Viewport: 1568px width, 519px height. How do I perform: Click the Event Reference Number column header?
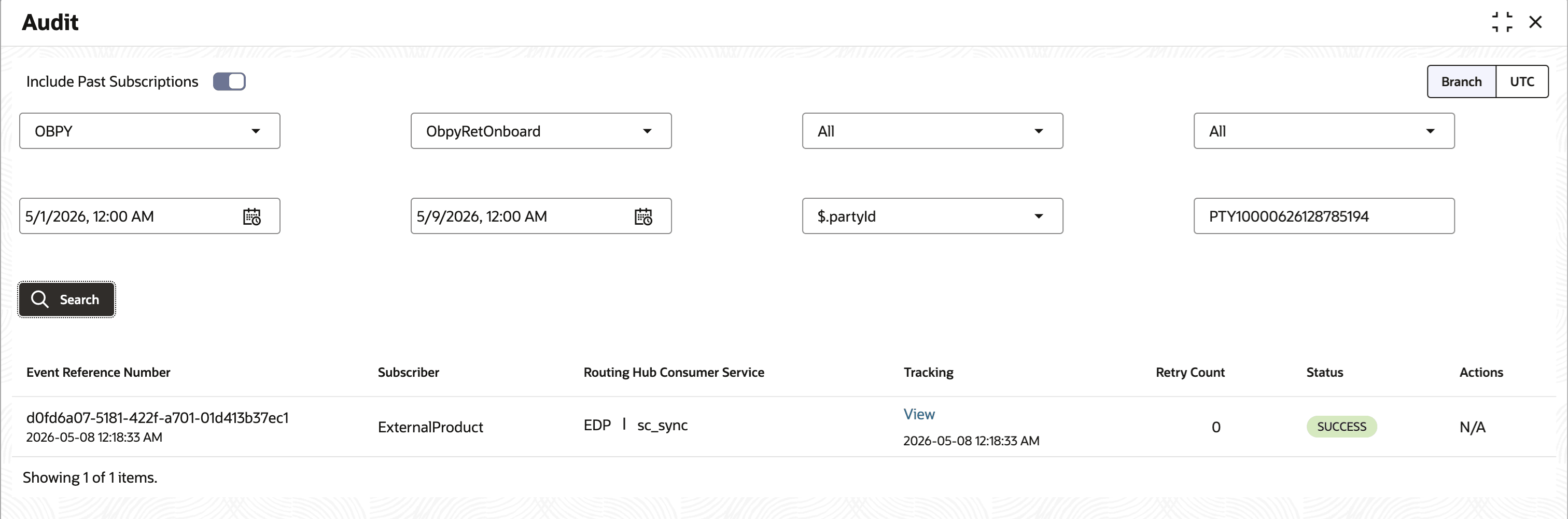coord(98,372)
